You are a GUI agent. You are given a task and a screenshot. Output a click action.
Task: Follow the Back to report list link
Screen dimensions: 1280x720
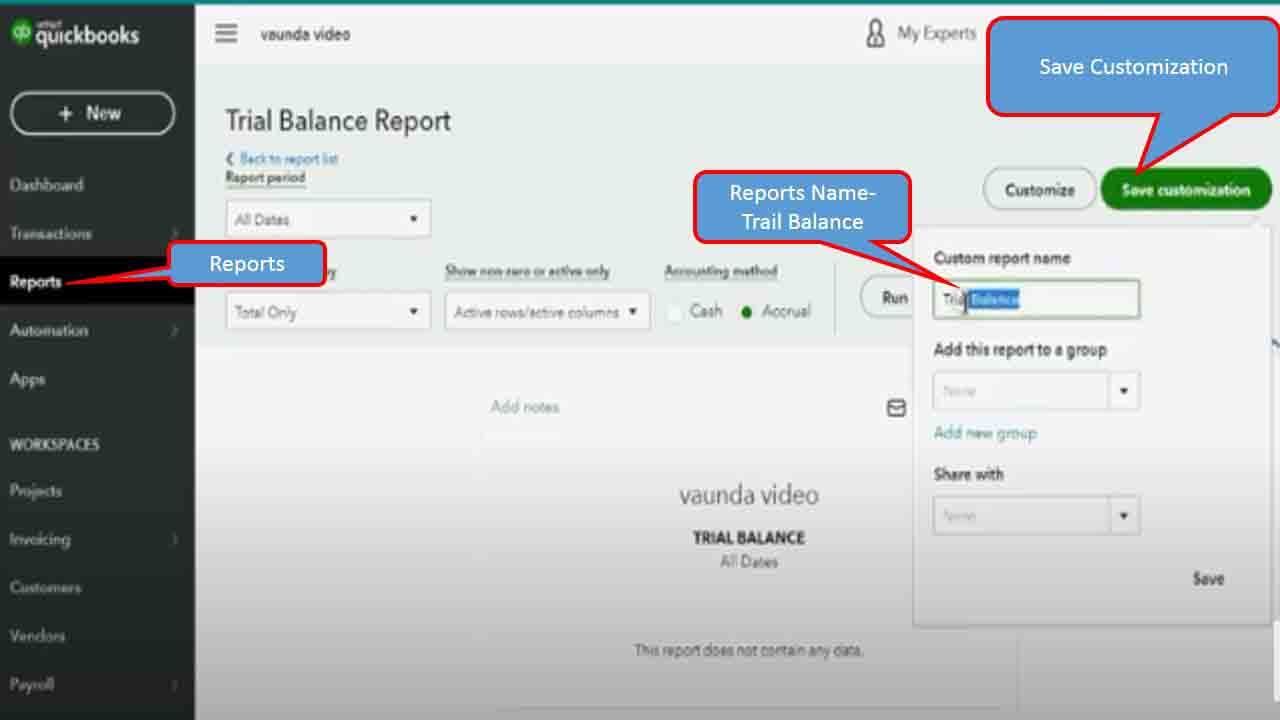(x=289, y=159)
